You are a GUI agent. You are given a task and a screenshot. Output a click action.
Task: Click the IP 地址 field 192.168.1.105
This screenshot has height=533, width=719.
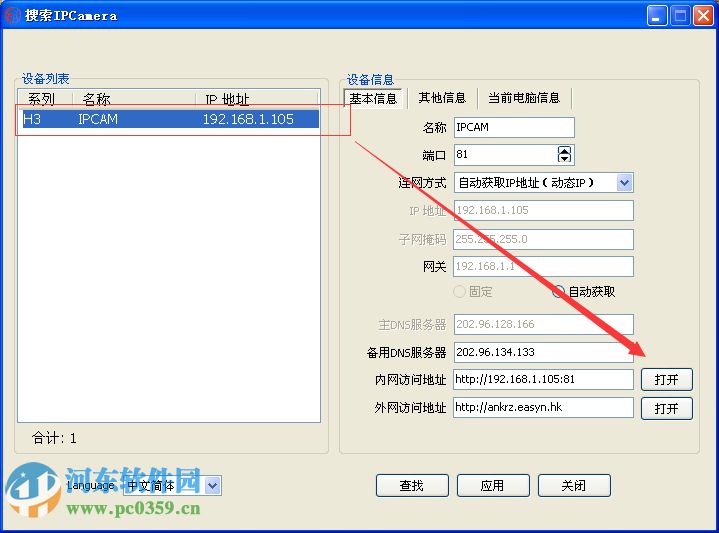[544, 211]
